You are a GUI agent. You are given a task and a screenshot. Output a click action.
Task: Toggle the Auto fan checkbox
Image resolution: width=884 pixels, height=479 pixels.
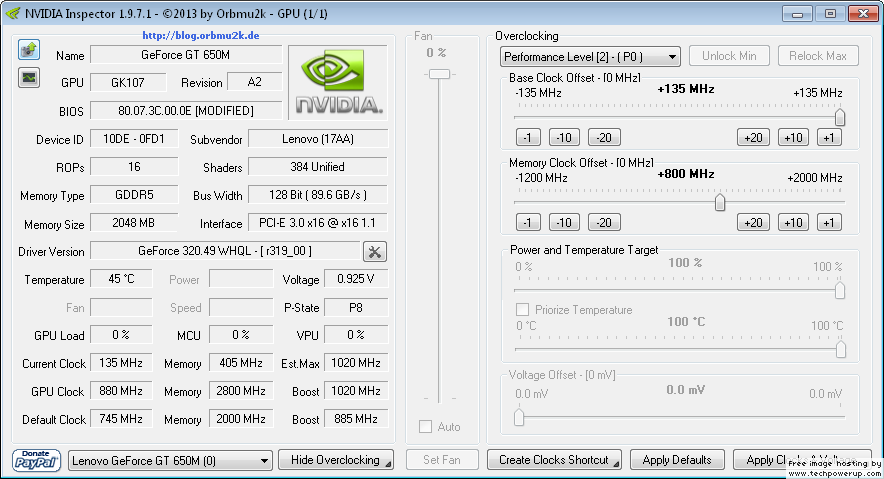[x=426, y=427]
